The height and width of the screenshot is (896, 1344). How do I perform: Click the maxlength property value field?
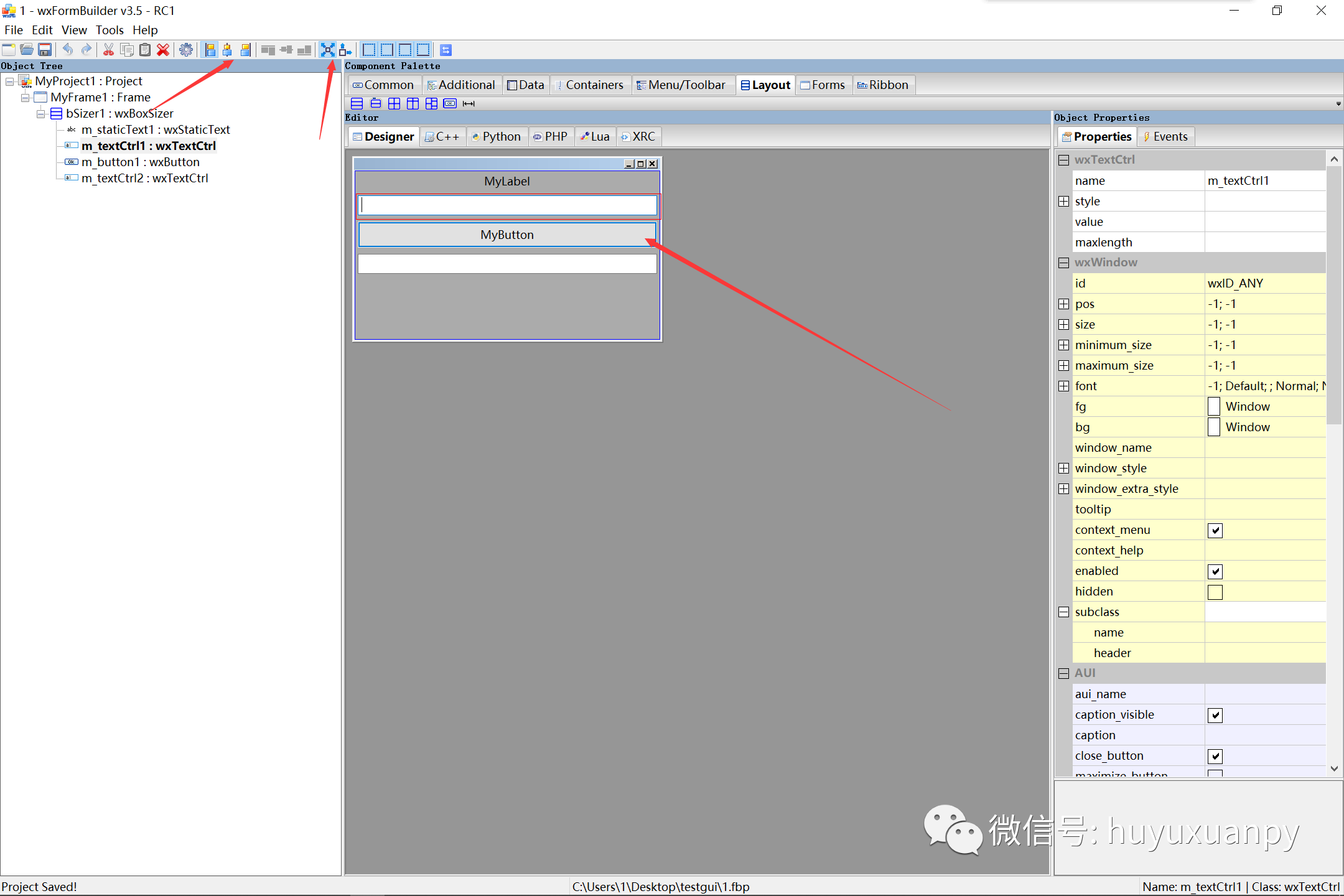click(x=1264, y=243)
